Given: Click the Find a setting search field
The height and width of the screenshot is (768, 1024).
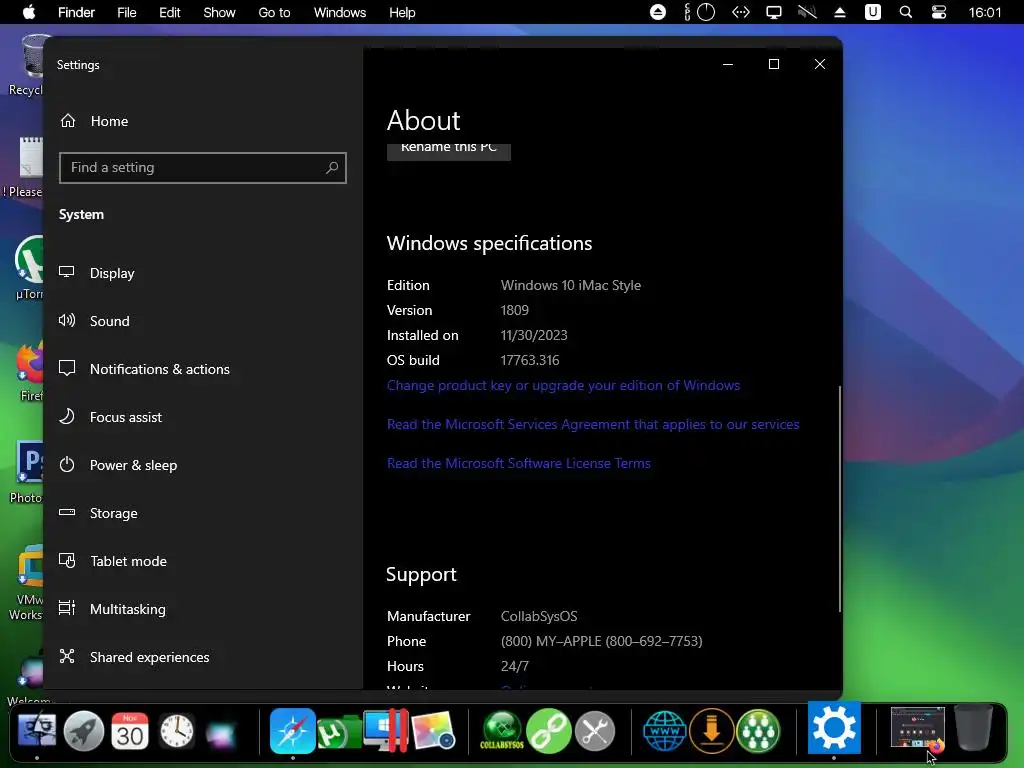Looking at the screenshot, I should (x=202, y=168).
